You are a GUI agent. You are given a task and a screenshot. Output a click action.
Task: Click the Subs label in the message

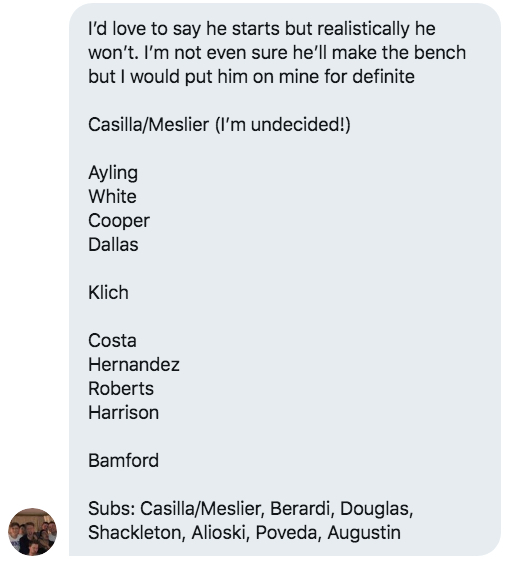click(111, 508)
